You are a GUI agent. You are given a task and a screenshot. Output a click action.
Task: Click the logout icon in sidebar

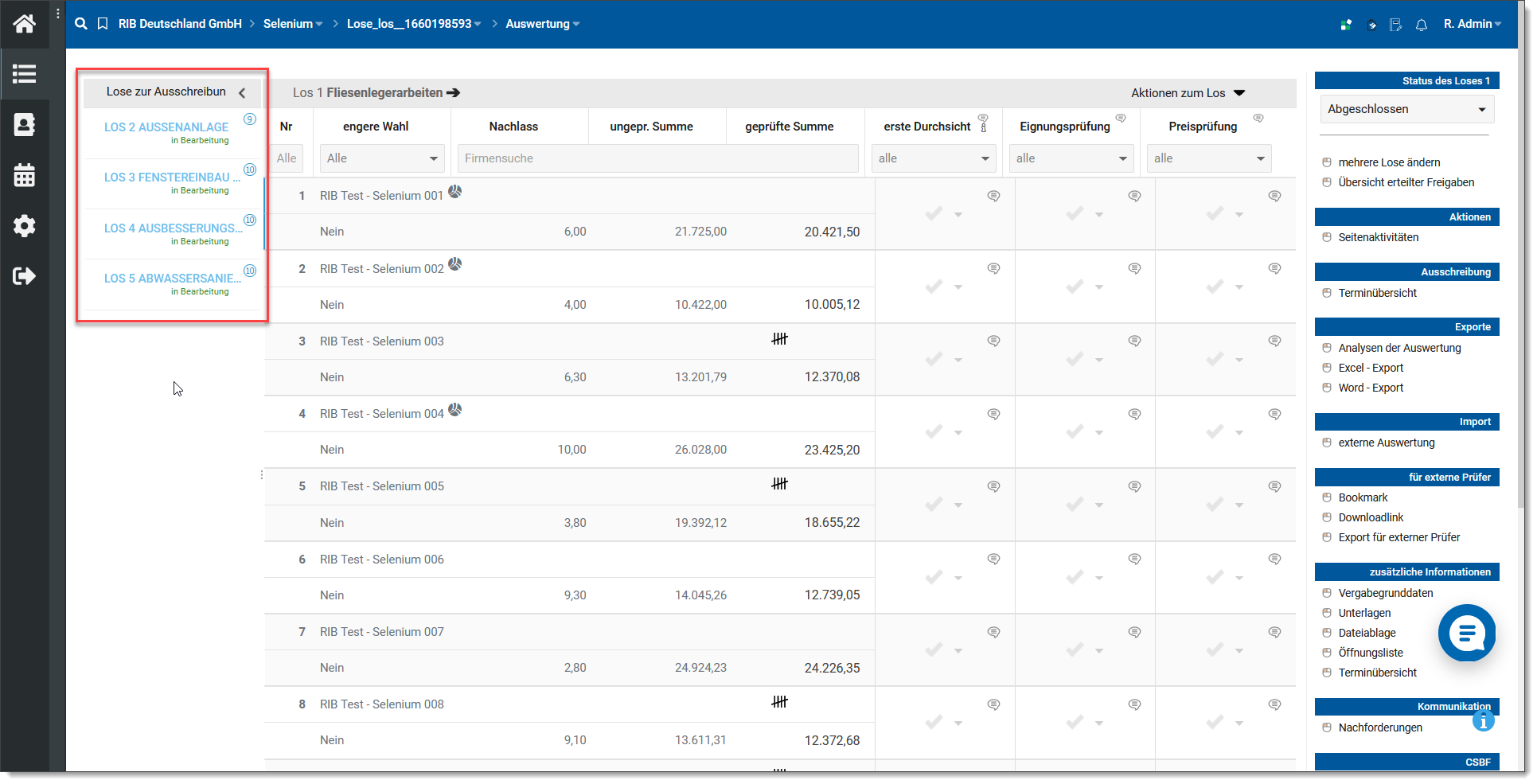point(24,276)
